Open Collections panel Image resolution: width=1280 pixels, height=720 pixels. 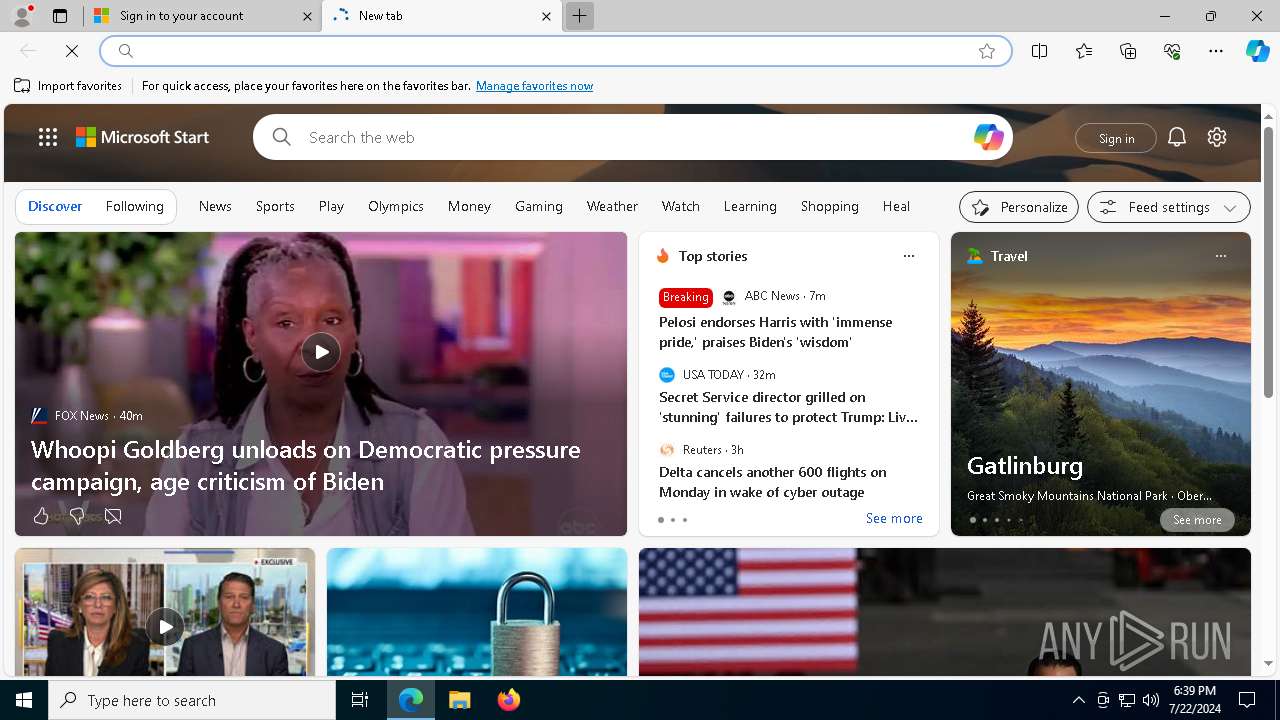(x=1128, y=51)
